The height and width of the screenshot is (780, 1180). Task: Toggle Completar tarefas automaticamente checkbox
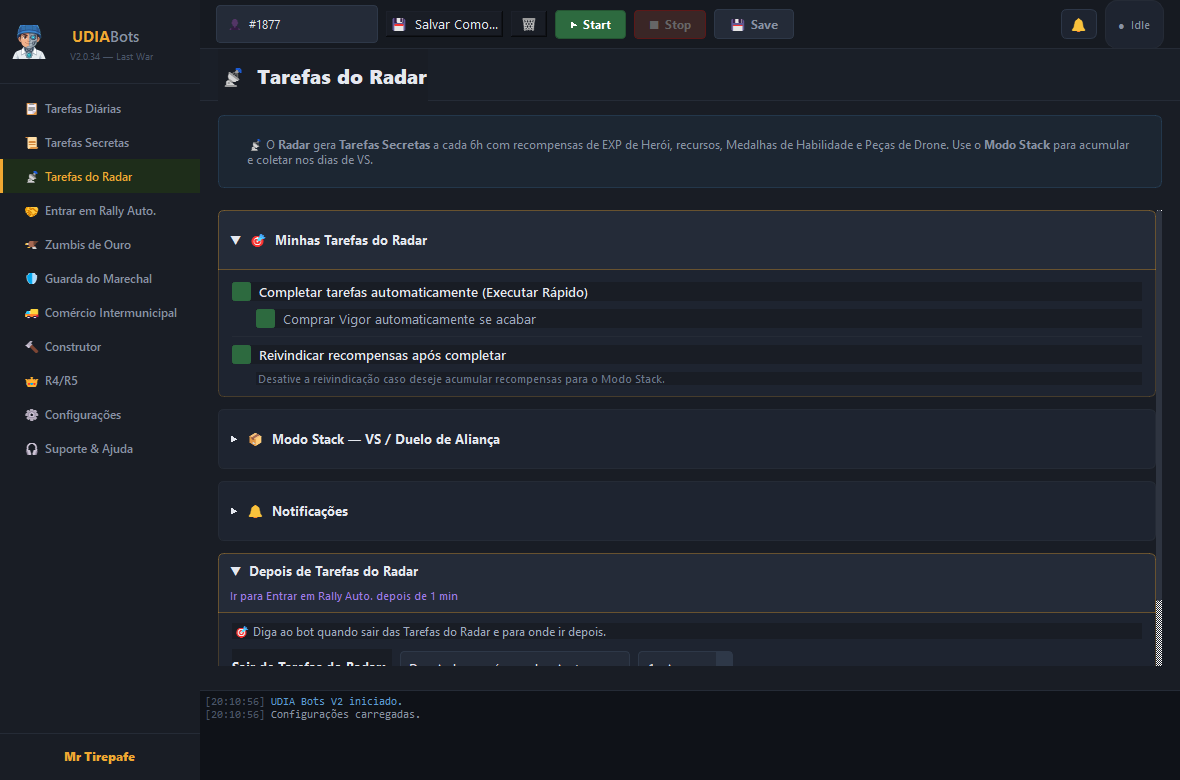click(x=242, y=292)
